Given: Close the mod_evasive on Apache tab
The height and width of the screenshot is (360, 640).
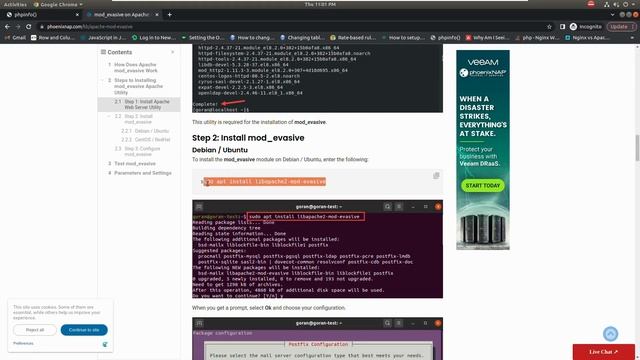Looking at the screenshot, I should tap(157, 15).
